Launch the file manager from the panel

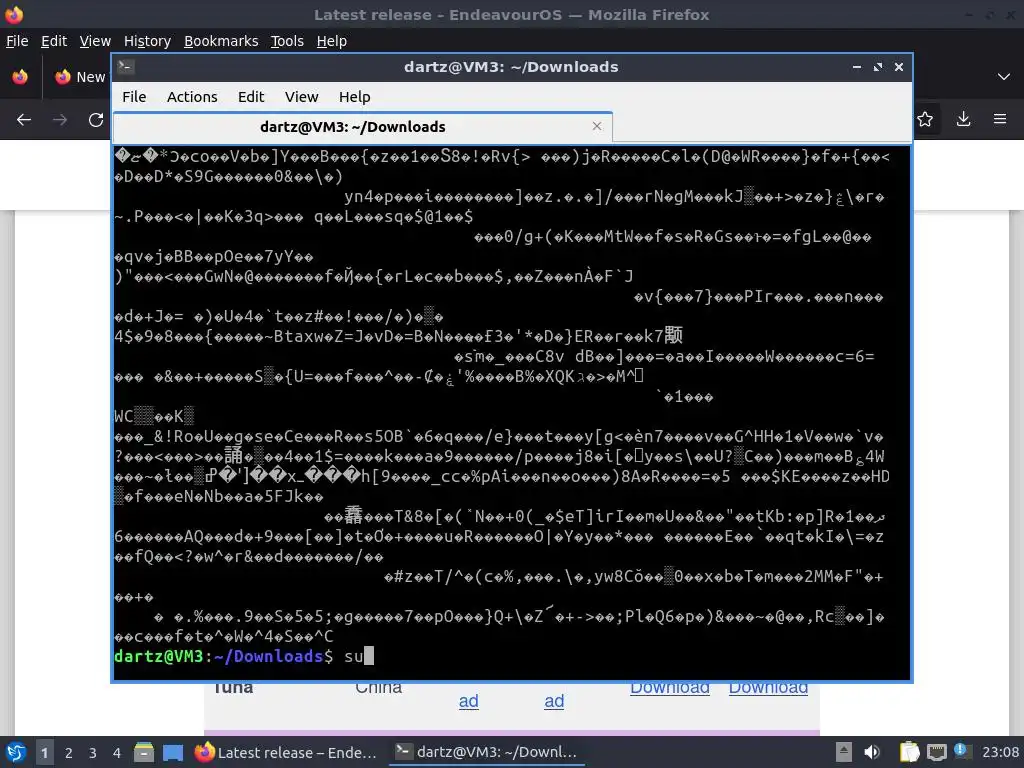tap(144, 752)
